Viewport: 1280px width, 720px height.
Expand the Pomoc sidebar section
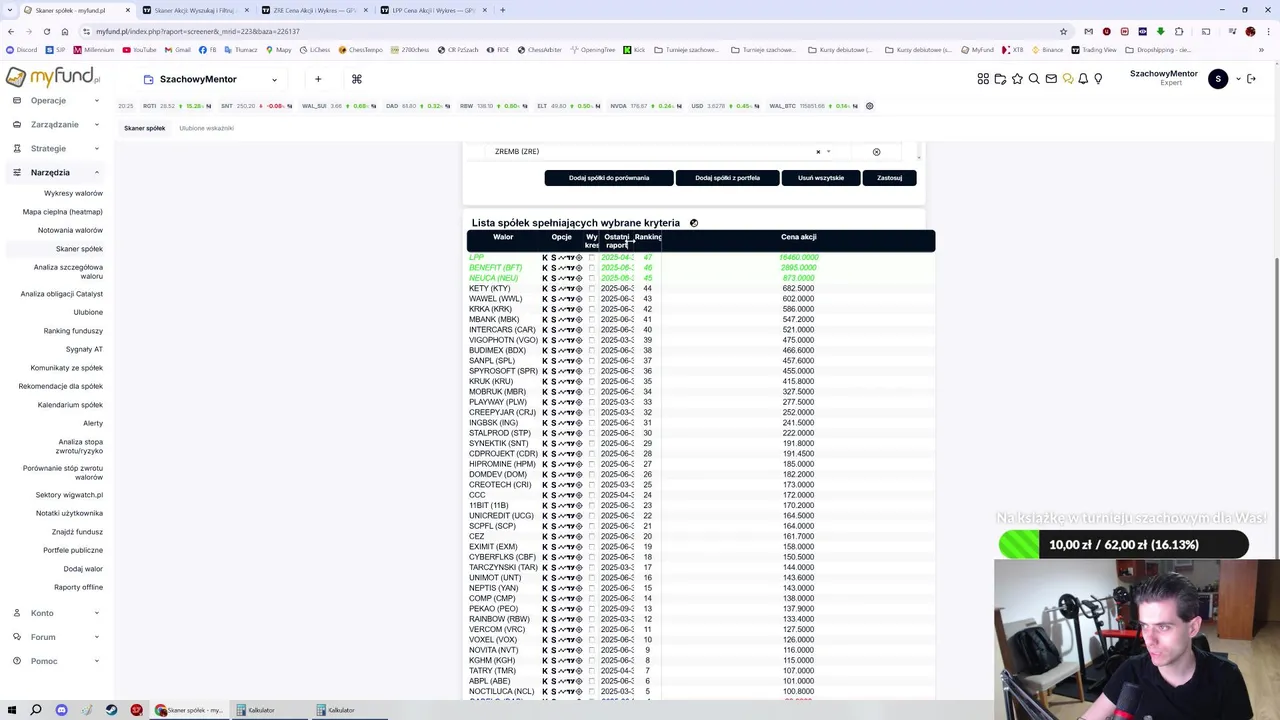(56, 661)
